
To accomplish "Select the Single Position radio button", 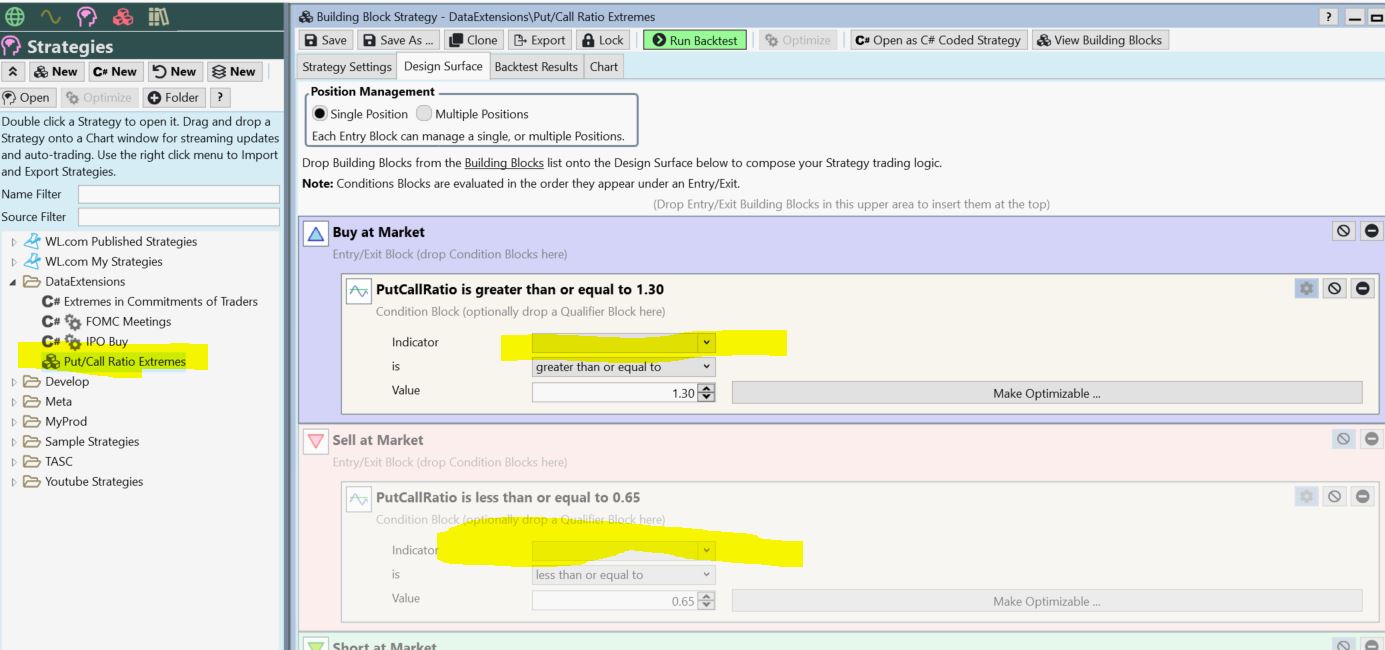I will click(319, 114).
